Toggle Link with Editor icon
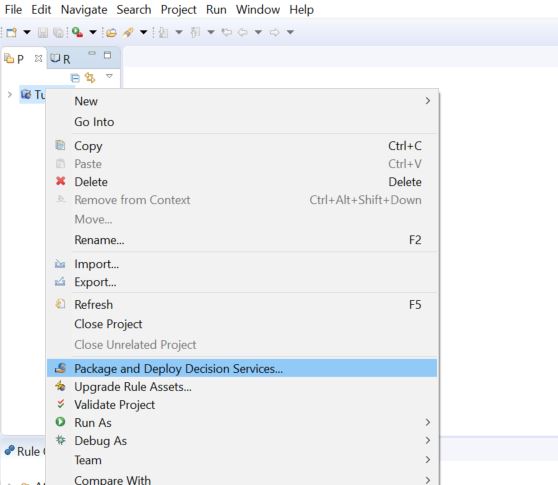This screenshot has height=485, width=558. tap(90, 77)
